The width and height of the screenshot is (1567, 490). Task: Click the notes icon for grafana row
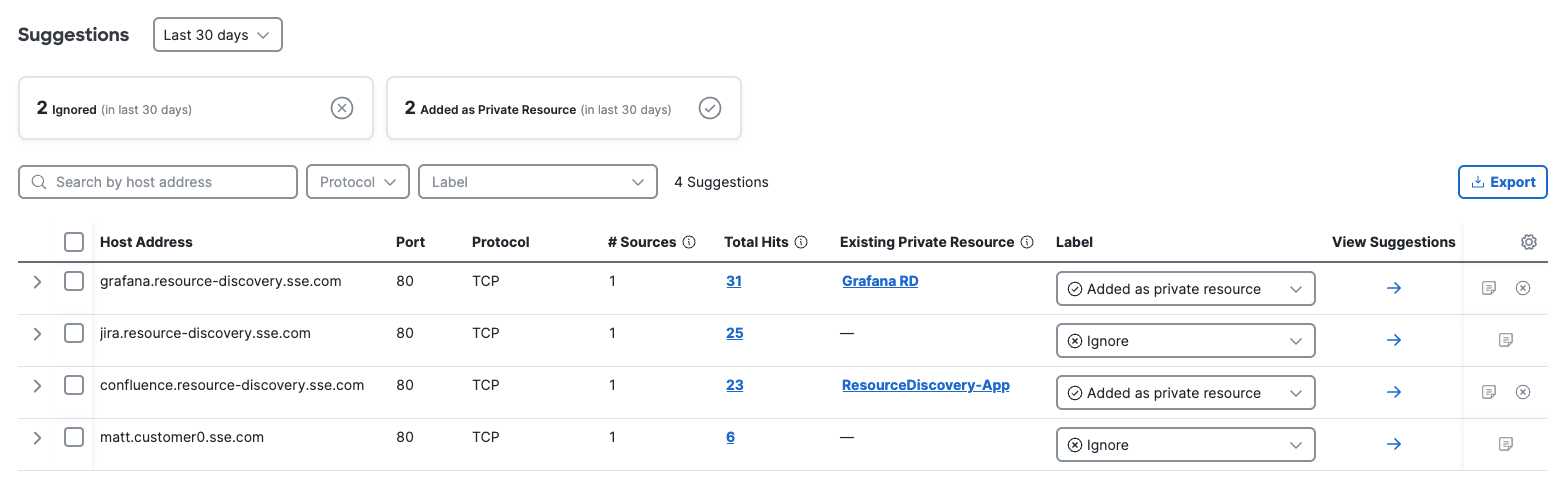1489,288
